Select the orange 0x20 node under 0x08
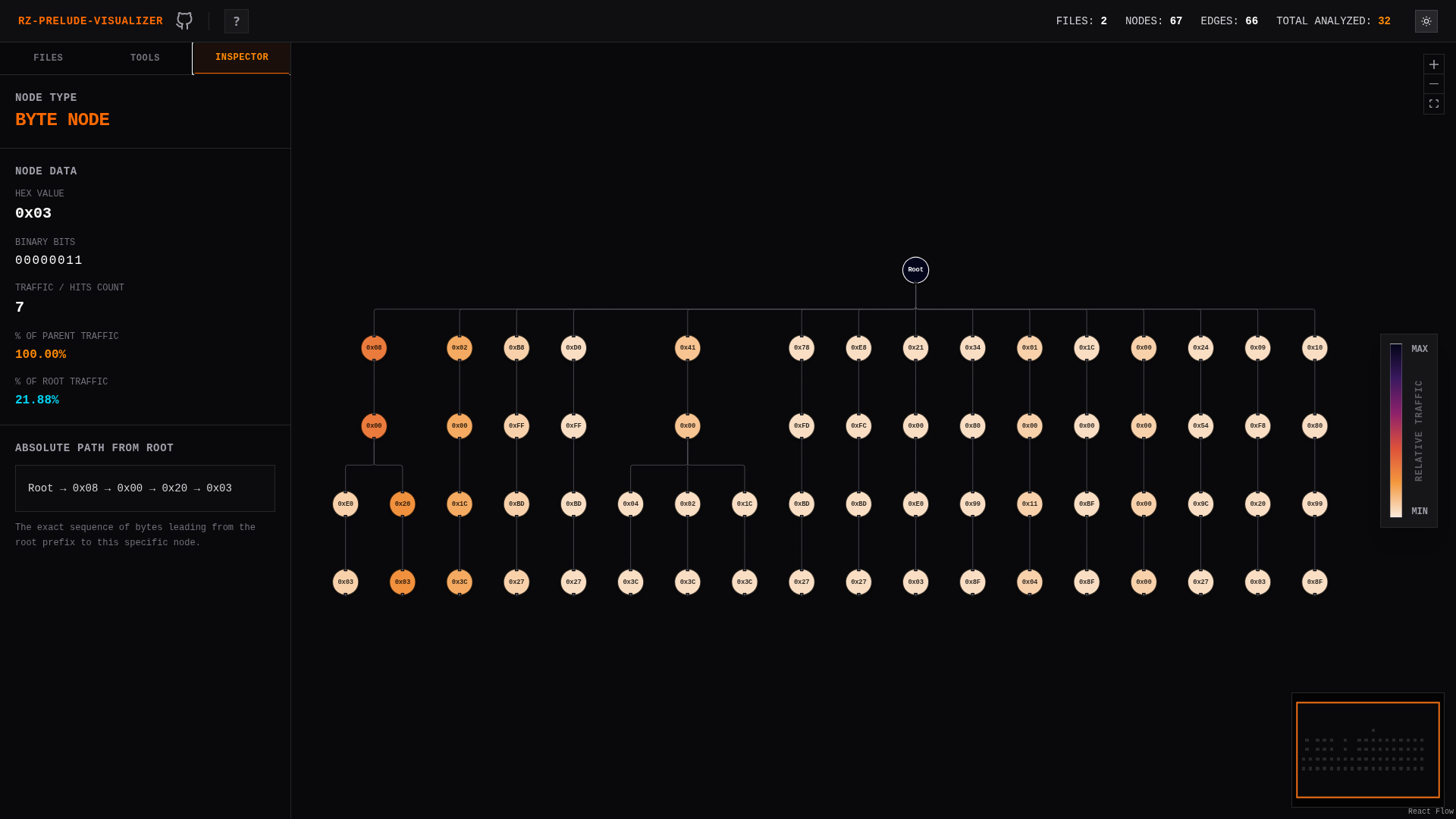 [x=403, y=504]
